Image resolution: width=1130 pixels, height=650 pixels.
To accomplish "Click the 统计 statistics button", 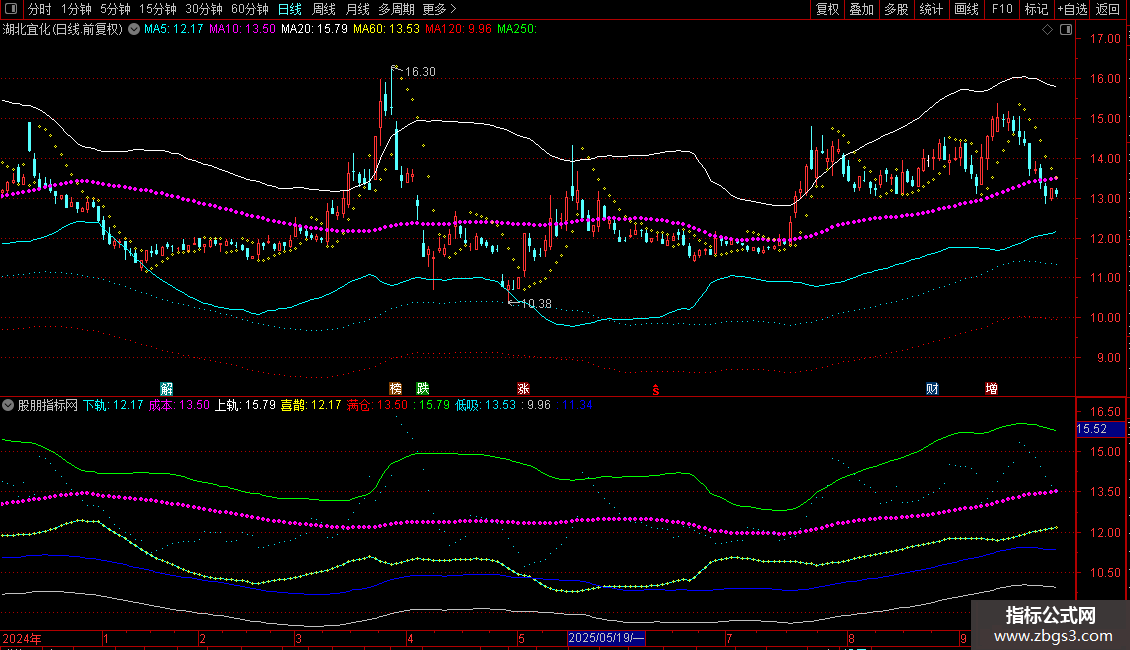I will click(x=930, y=9).
